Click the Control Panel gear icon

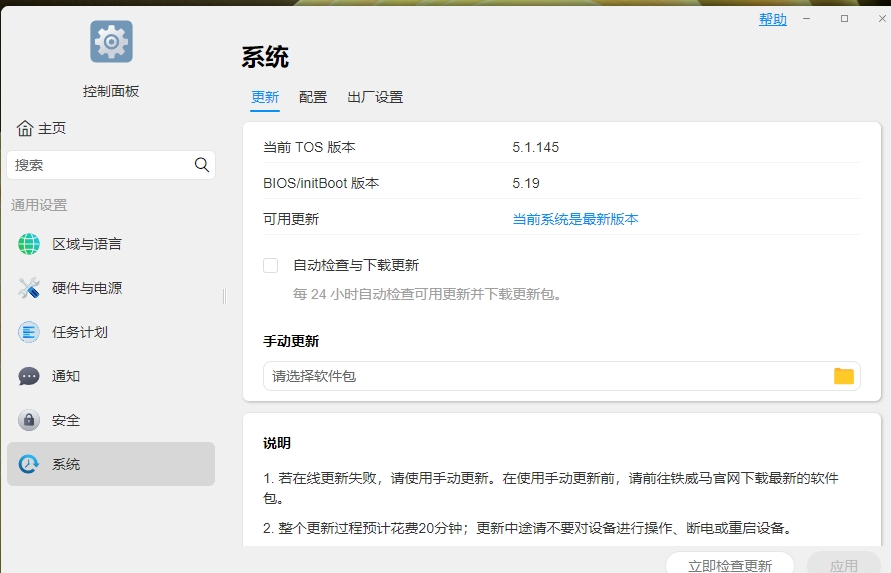click(x=111, y=41)
